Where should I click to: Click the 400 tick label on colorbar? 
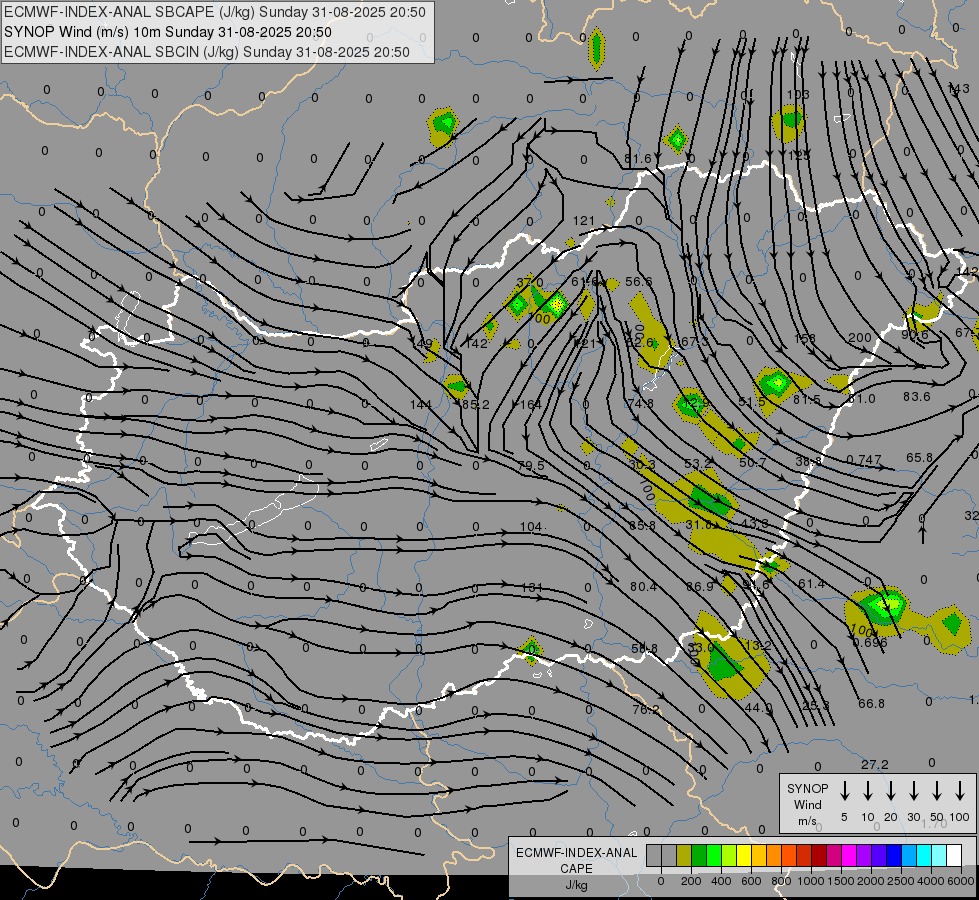[x=721, y=881]
